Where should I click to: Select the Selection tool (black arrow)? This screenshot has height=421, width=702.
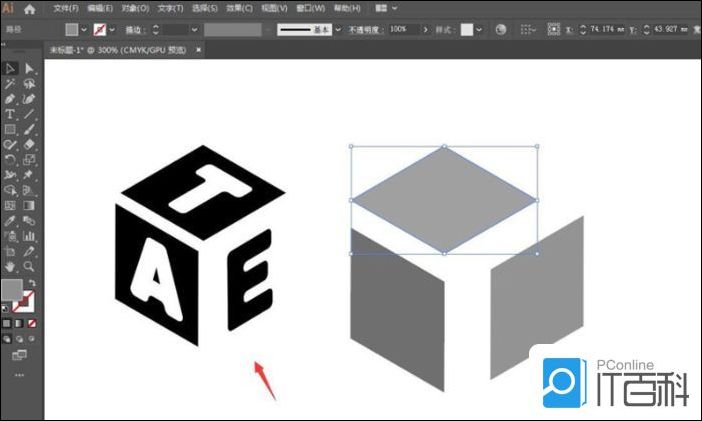[10, 69]
